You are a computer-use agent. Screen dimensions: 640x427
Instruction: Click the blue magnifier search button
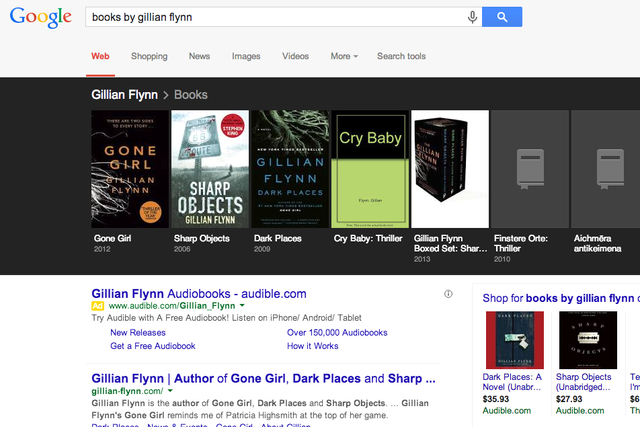coord(502,17)
